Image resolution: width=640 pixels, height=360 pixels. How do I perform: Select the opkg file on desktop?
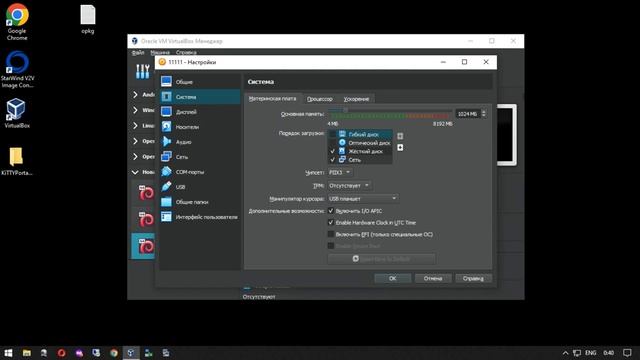click(x=88, y=19)
